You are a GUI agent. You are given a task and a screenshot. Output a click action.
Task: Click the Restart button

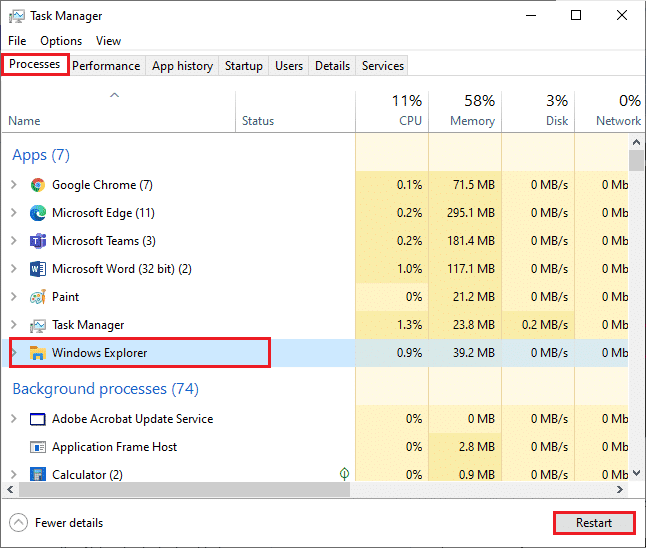(x=594, y=523)
